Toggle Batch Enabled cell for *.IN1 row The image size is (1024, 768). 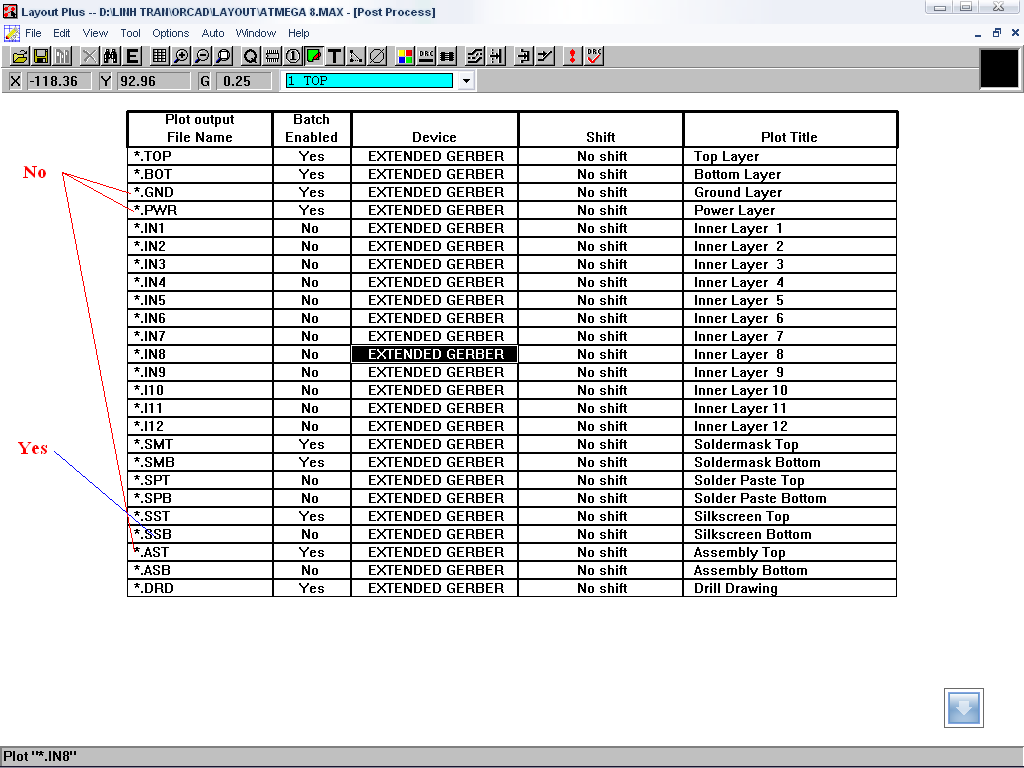(x=312, y=228)
